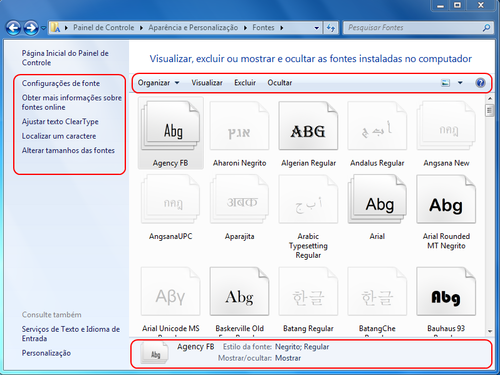Expand the arrow after Fontes breadcrumb
Screen dimensions: 500x375
click(282, 28)
